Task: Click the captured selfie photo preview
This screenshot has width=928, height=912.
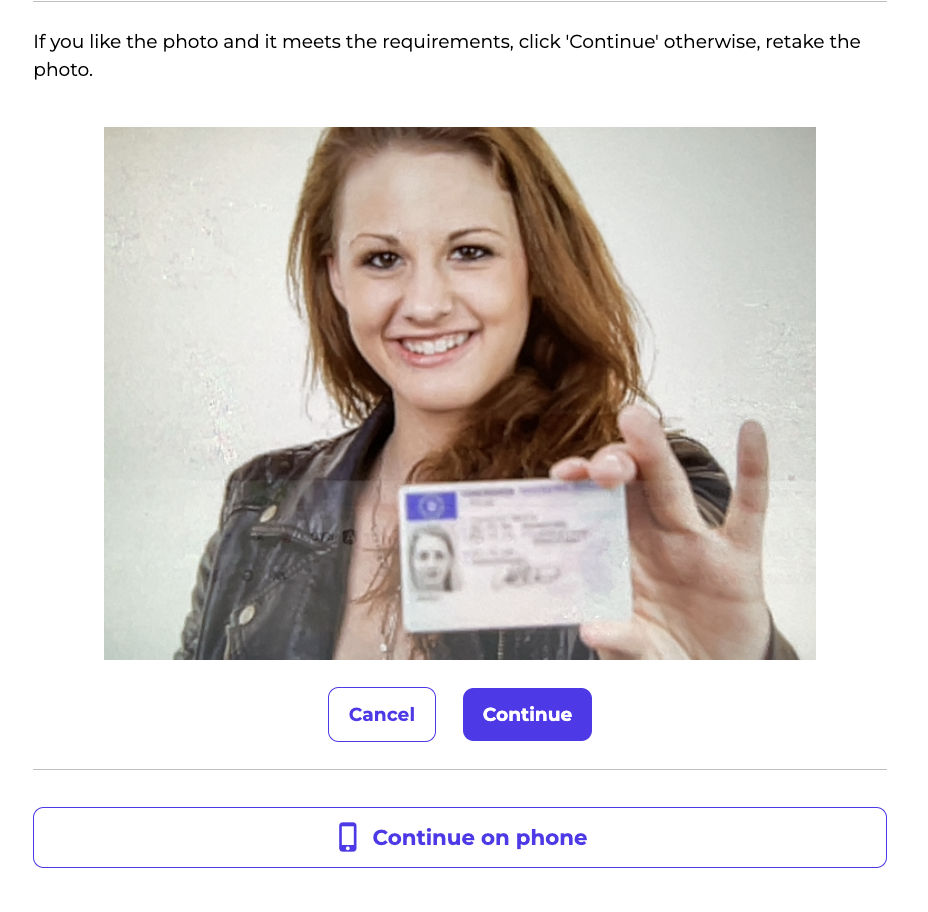Action: (x=460, y=393)
